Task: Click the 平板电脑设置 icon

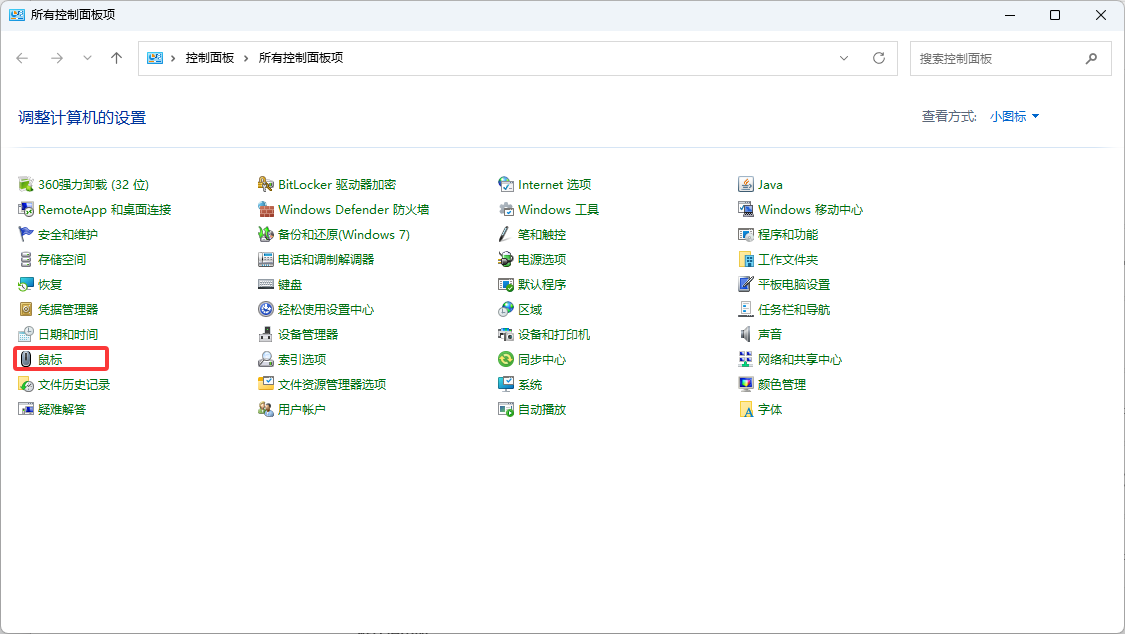Action: pos(745,285)
